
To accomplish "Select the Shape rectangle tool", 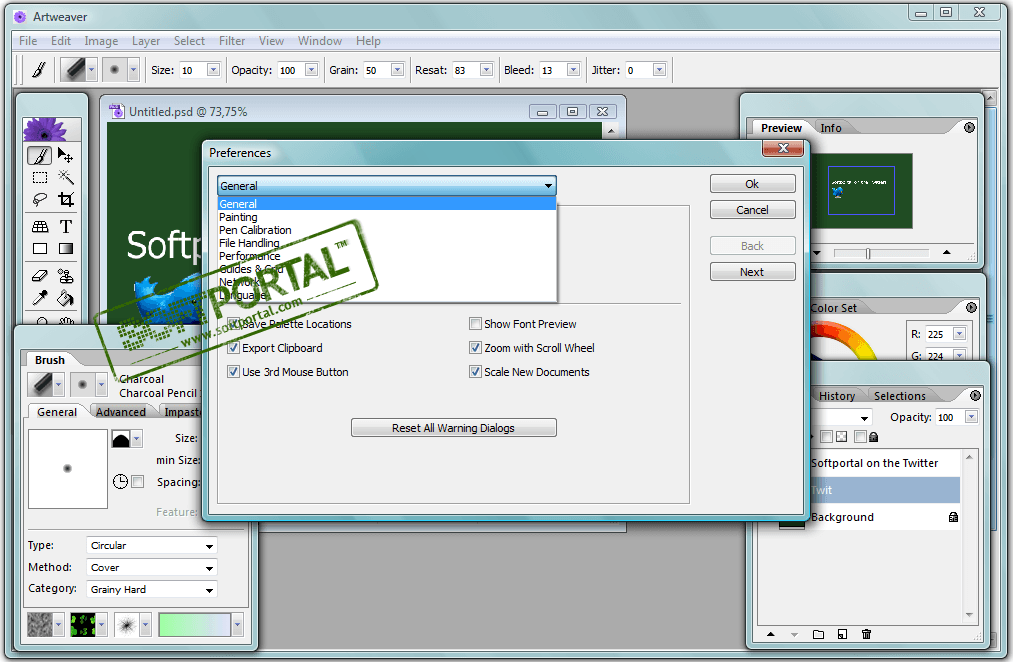I will (x=39, y=249).
